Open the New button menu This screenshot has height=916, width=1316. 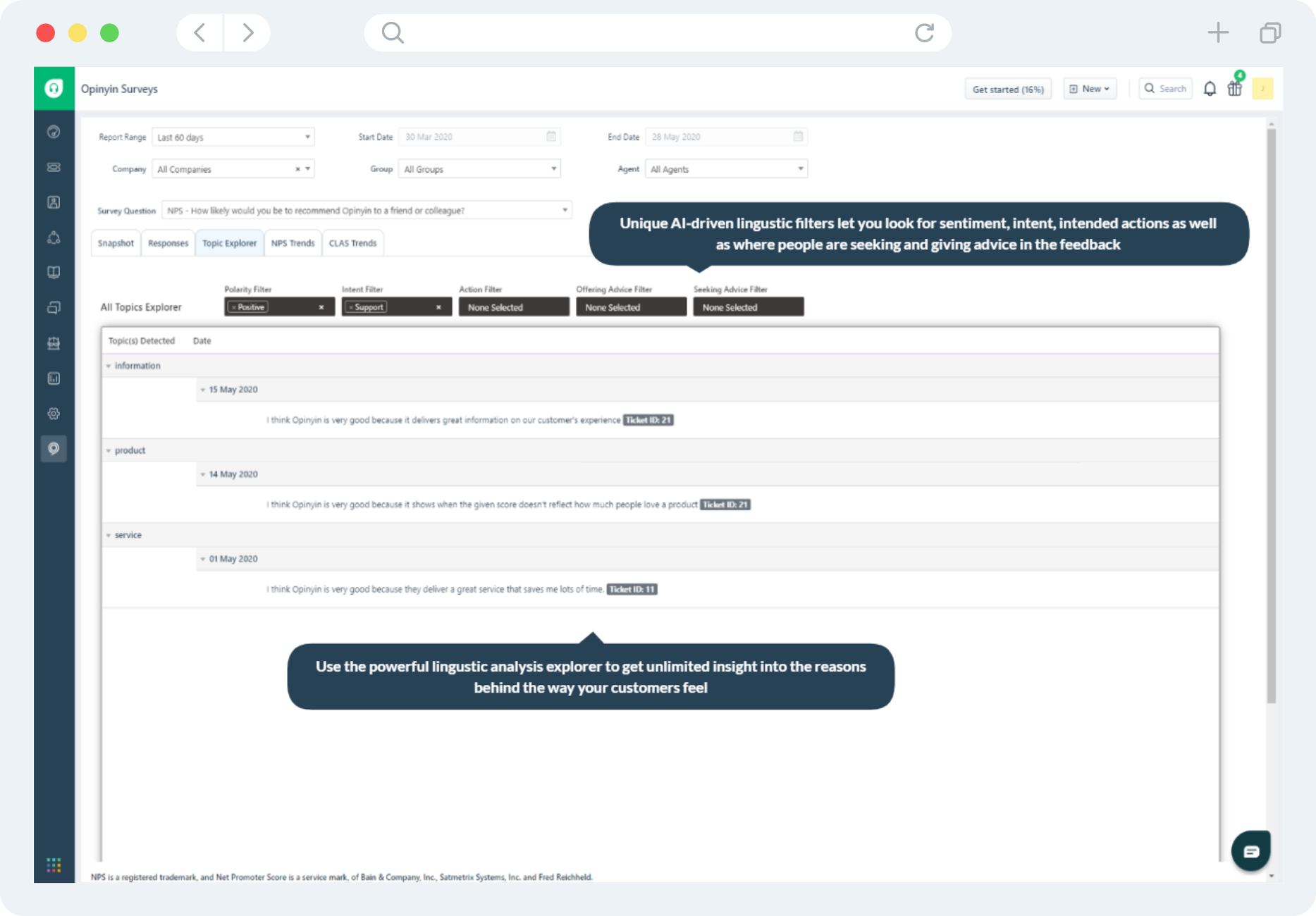coord(1090,89)
